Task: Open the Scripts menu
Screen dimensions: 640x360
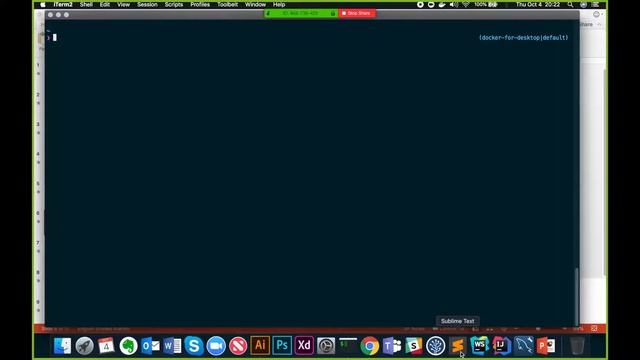Action: pyautogui.click(x=174, y=4)
